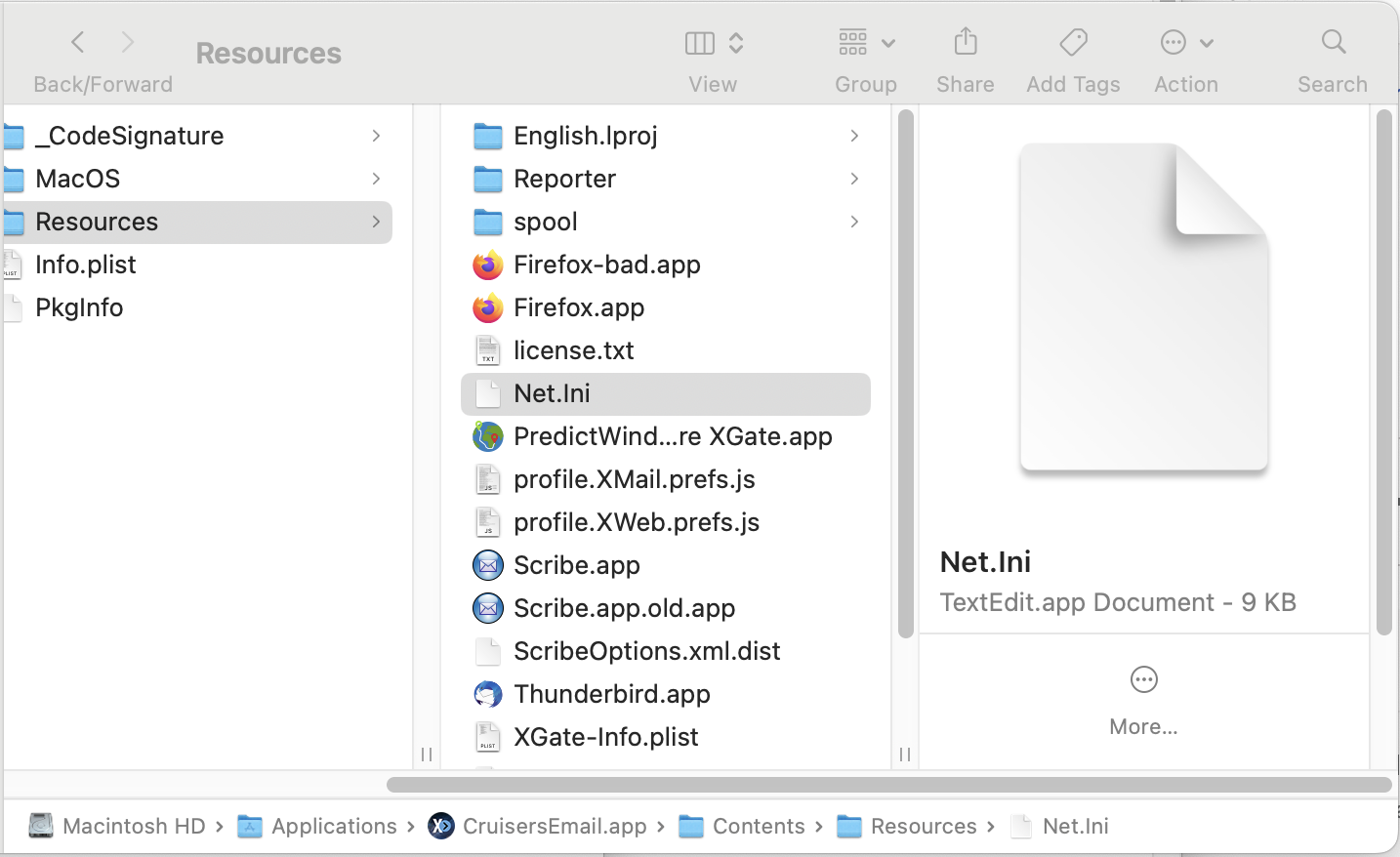Select the license.txt file icon
1400x857 pixels.
click(x=488, y=350)
